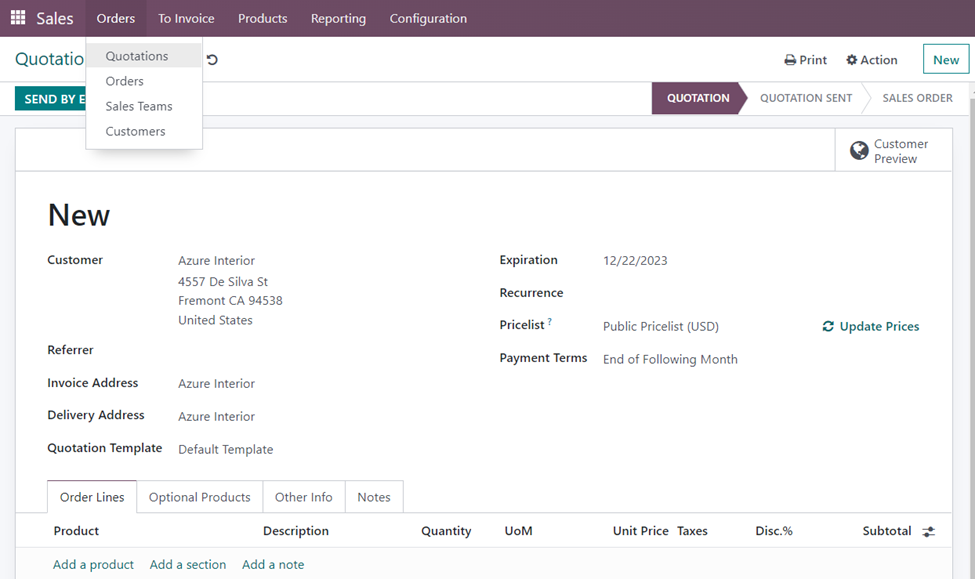The image size is (975, 579).
Task: Edit the Expiration date field
Action: [x=635, y=261]
